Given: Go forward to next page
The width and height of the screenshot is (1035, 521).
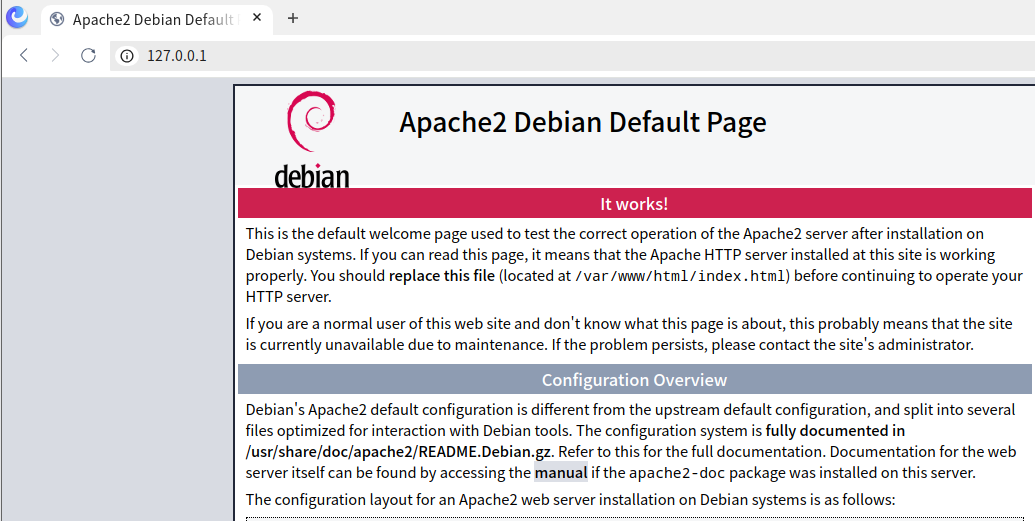Looking at the screenshot, I should click(55, 55).
